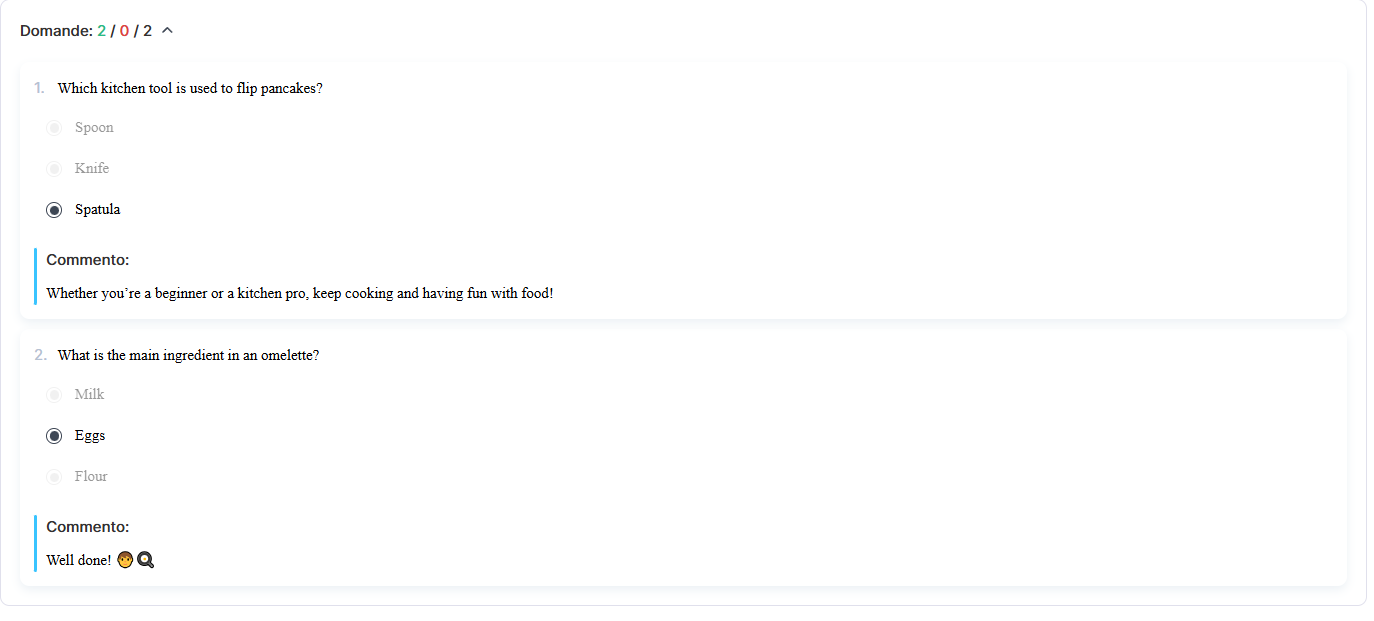Click the Spatula answer label

click(98, 210)
